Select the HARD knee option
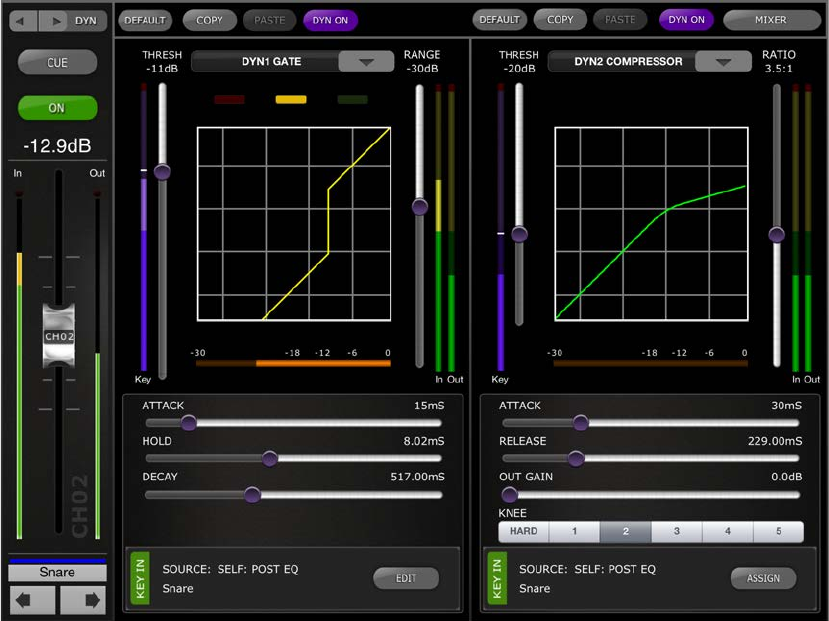 coord(523,531)
